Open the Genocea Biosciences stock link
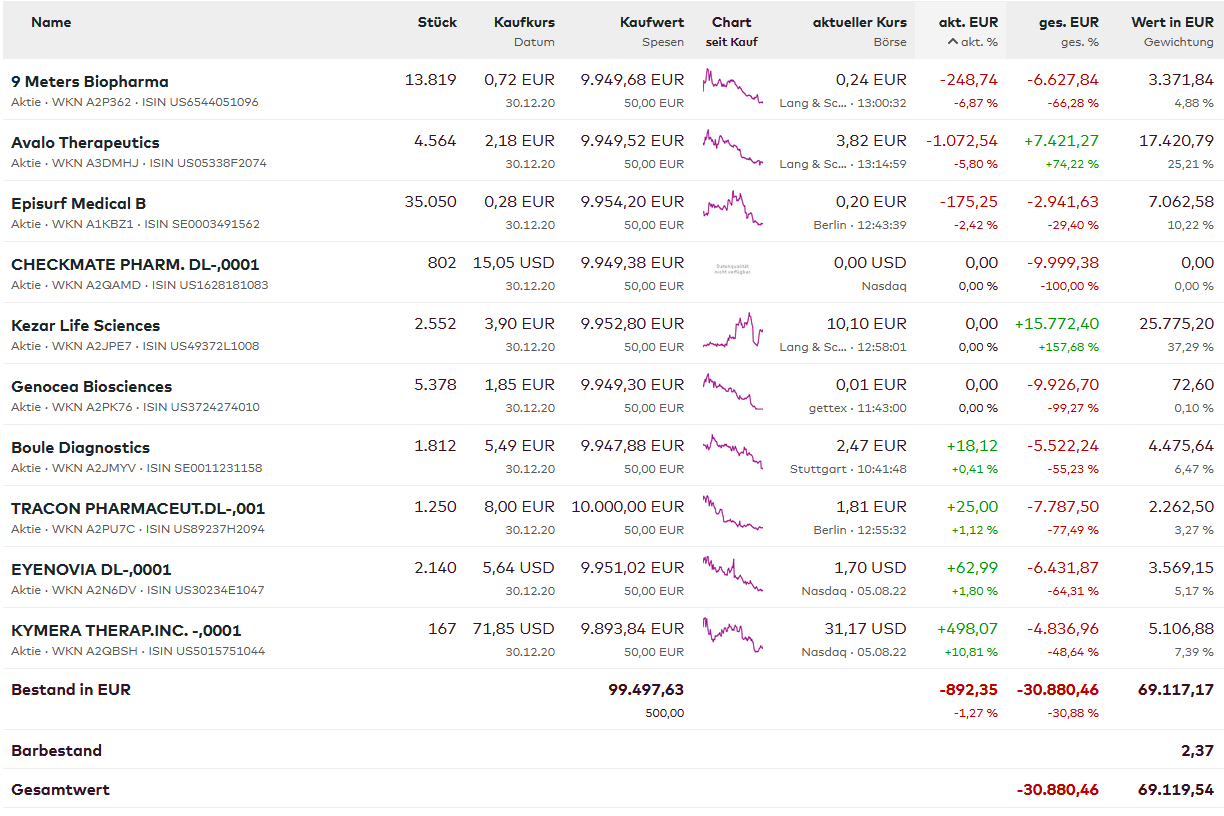The height and width of the screenshot is (816, 1224). click(x=91, y=387)
